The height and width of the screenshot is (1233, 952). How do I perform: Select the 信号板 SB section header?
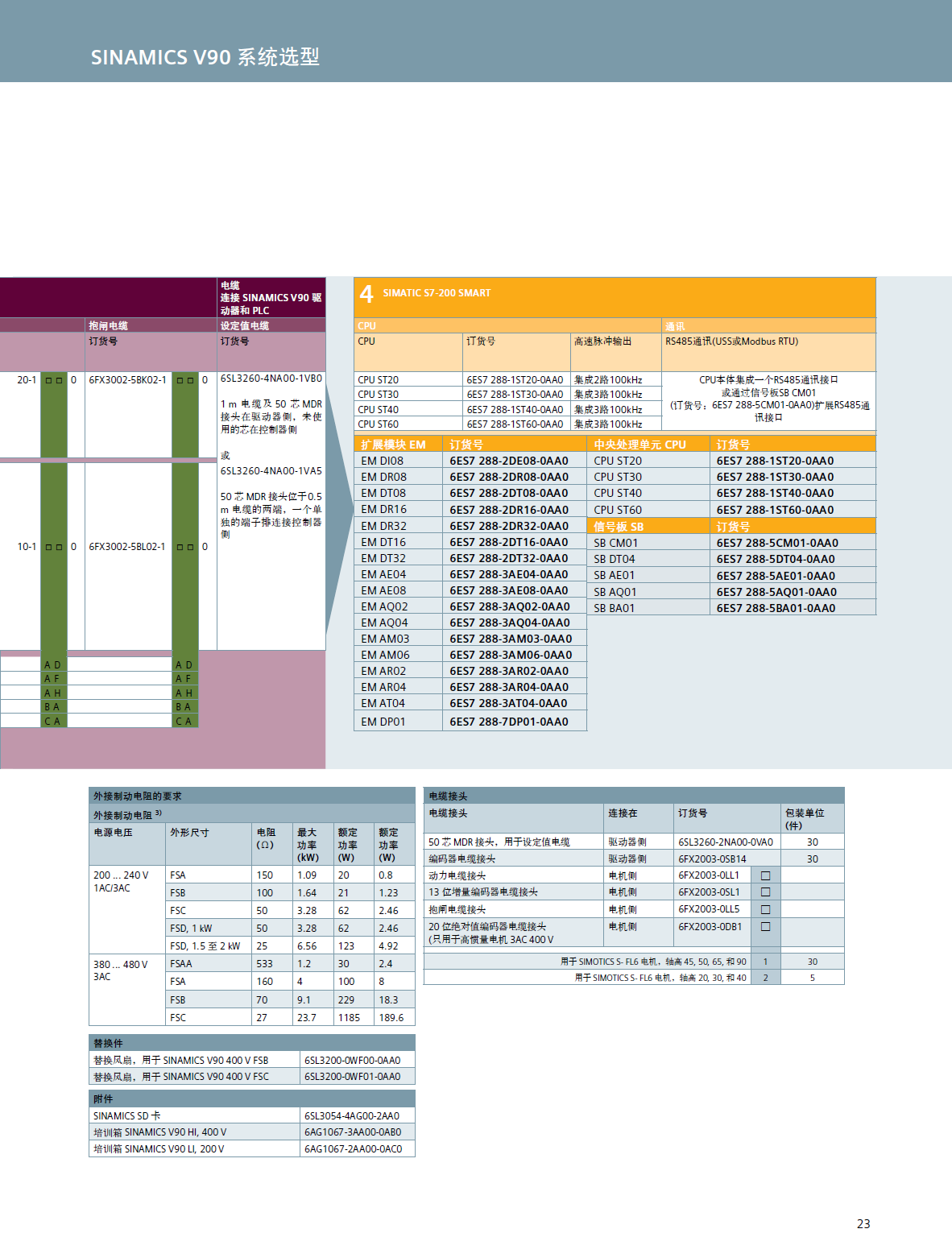[x=619, y=527]
